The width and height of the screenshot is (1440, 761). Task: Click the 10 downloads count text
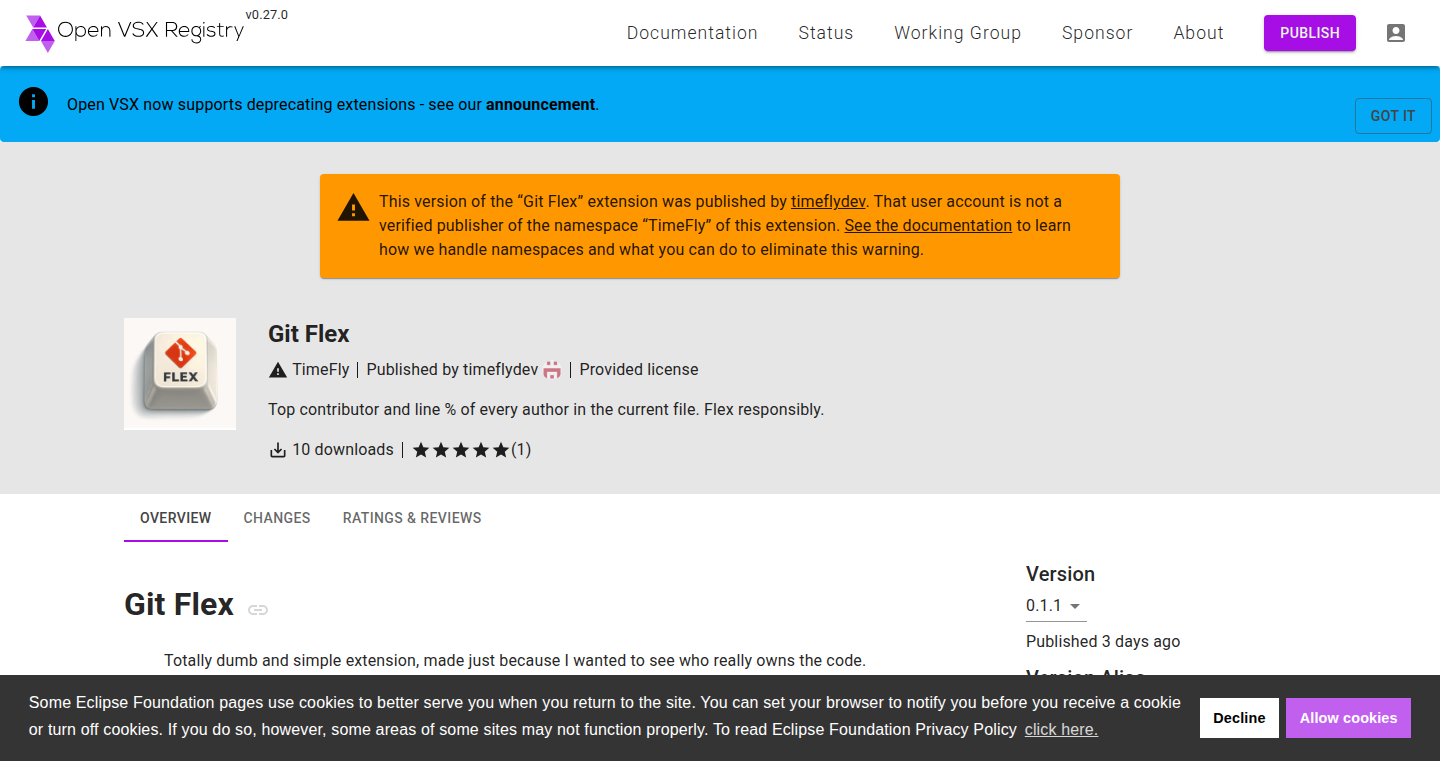pos(343,450)
